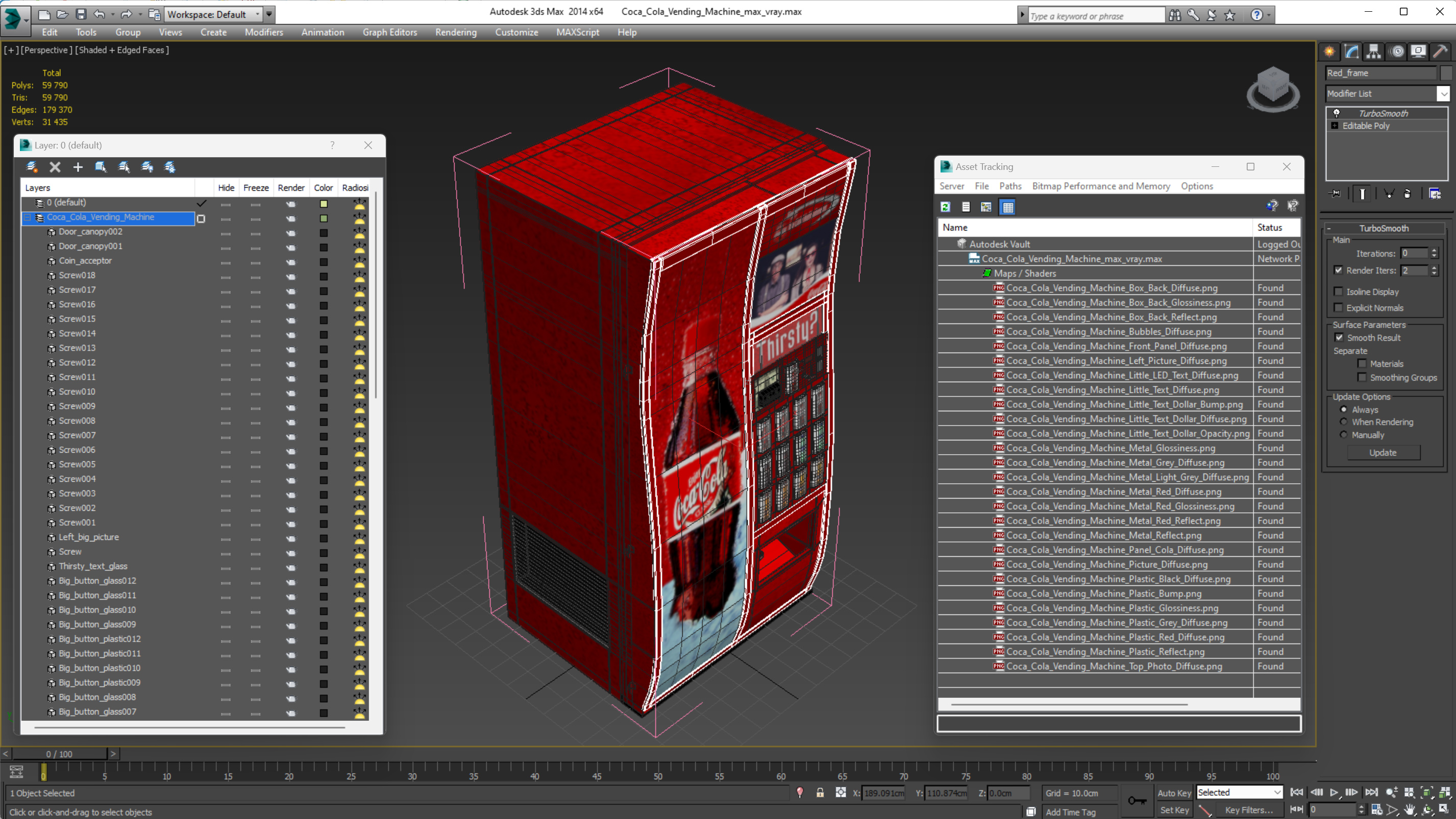Expand the Editable Poly stack entry
The width and height of the screenshot is (1456, 819).
click(x=1335, y=126)
